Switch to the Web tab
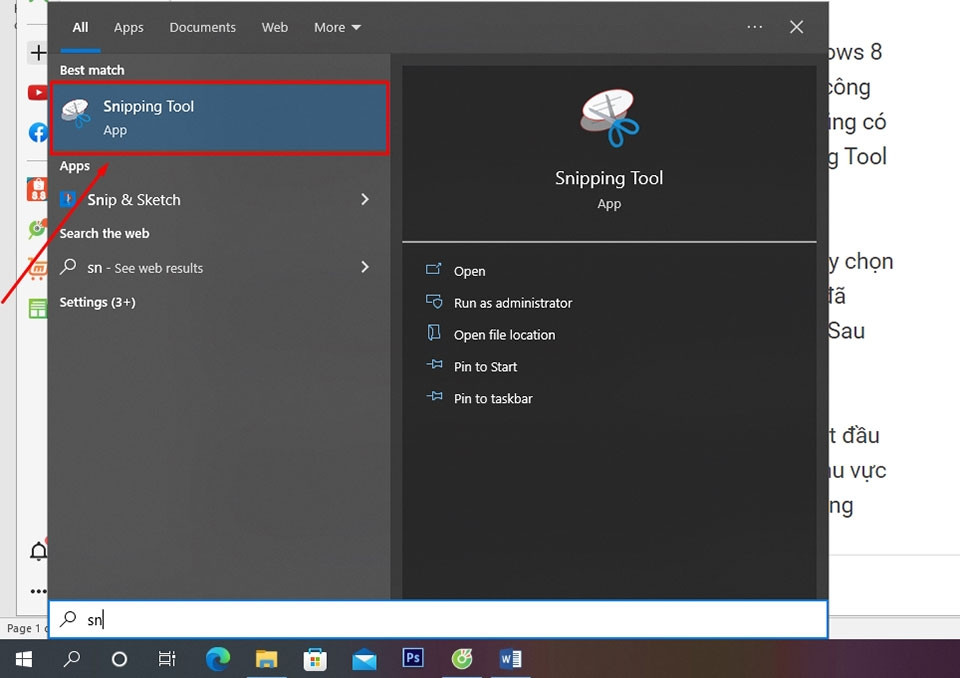This screenshot has height=678, width=960. point(274,28)
